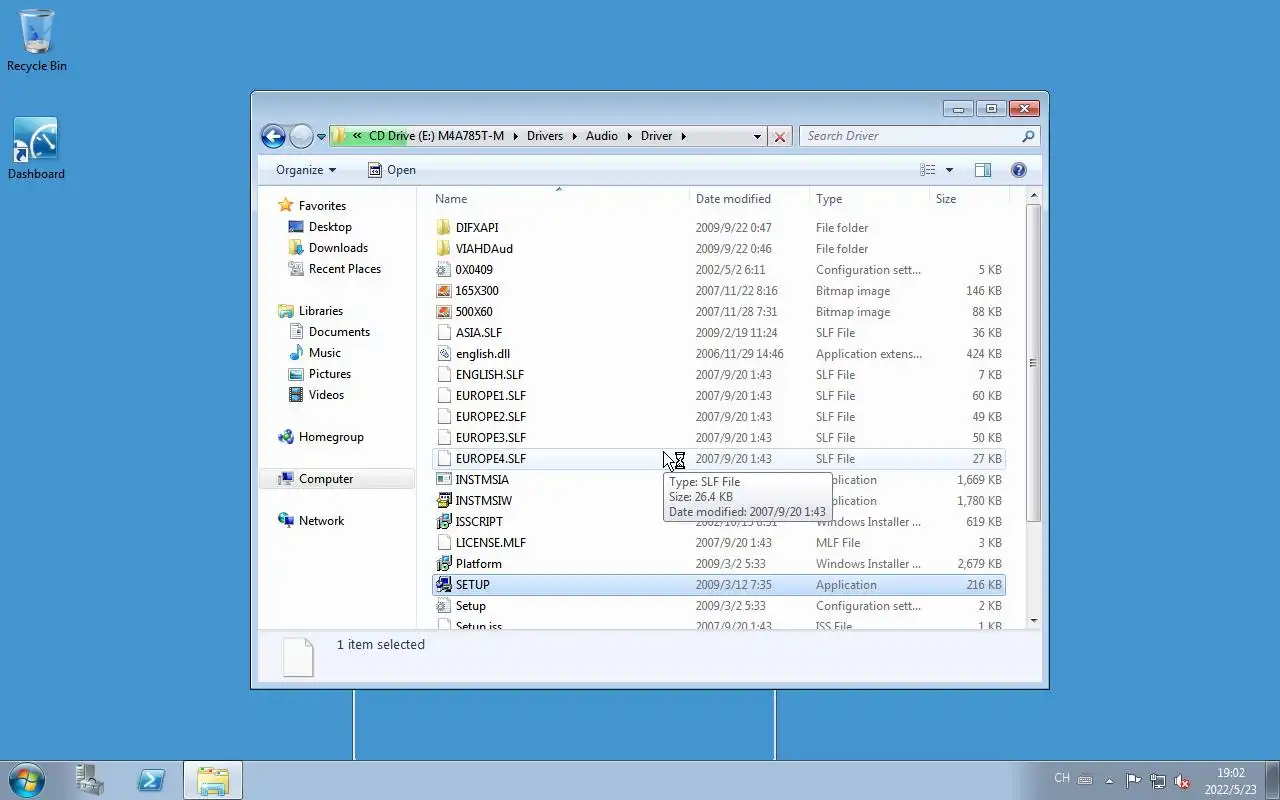Image resolution: width=1280 pixels, height=800 pixels.
Task: Select Videos library
Action: point(326,395)
